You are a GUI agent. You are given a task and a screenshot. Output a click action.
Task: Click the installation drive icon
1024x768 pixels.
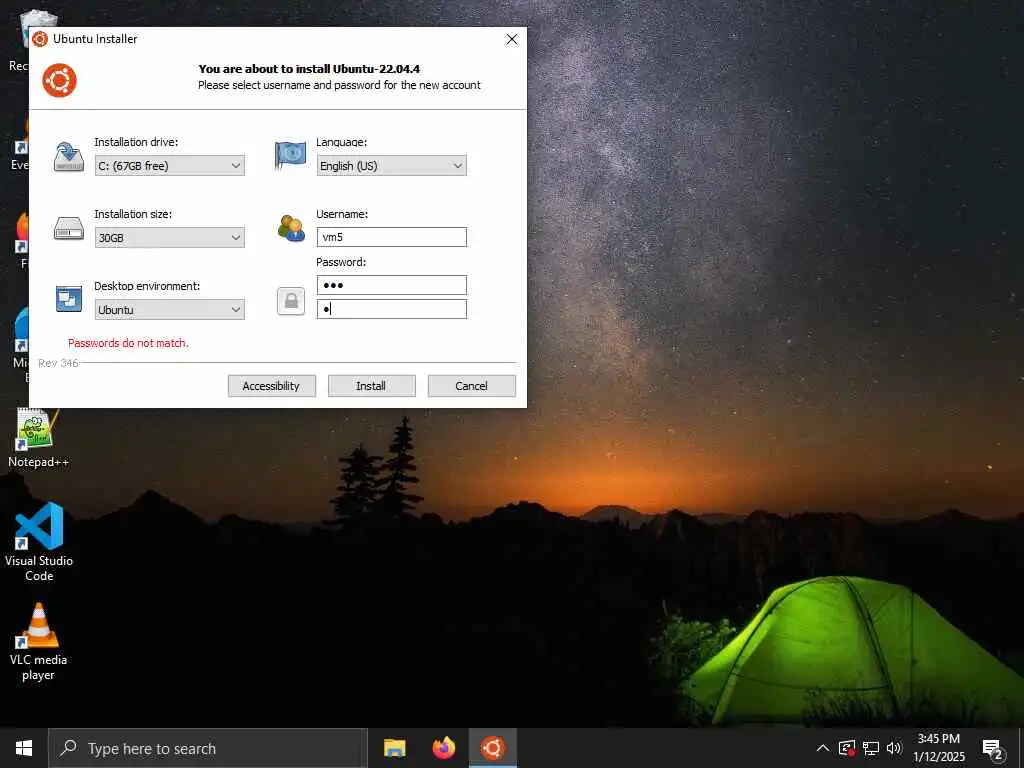[x=69, y=157]
